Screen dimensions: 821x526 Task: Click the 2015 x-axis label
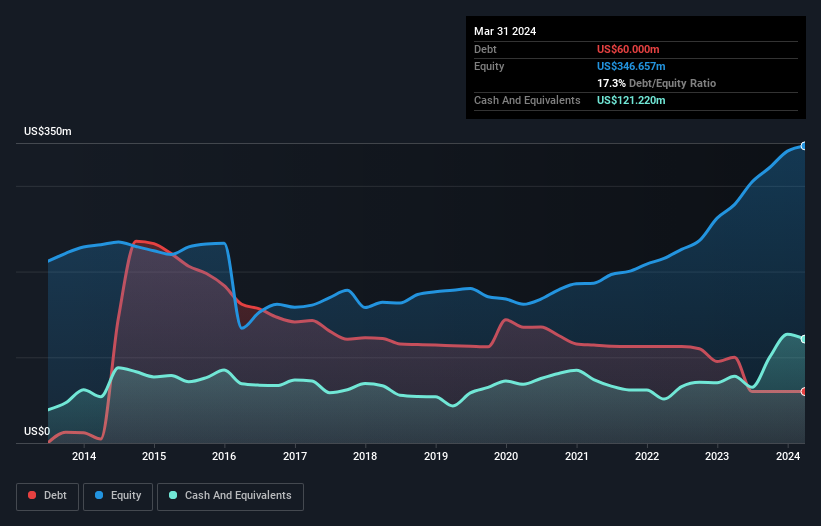click(x=154, y=456)
